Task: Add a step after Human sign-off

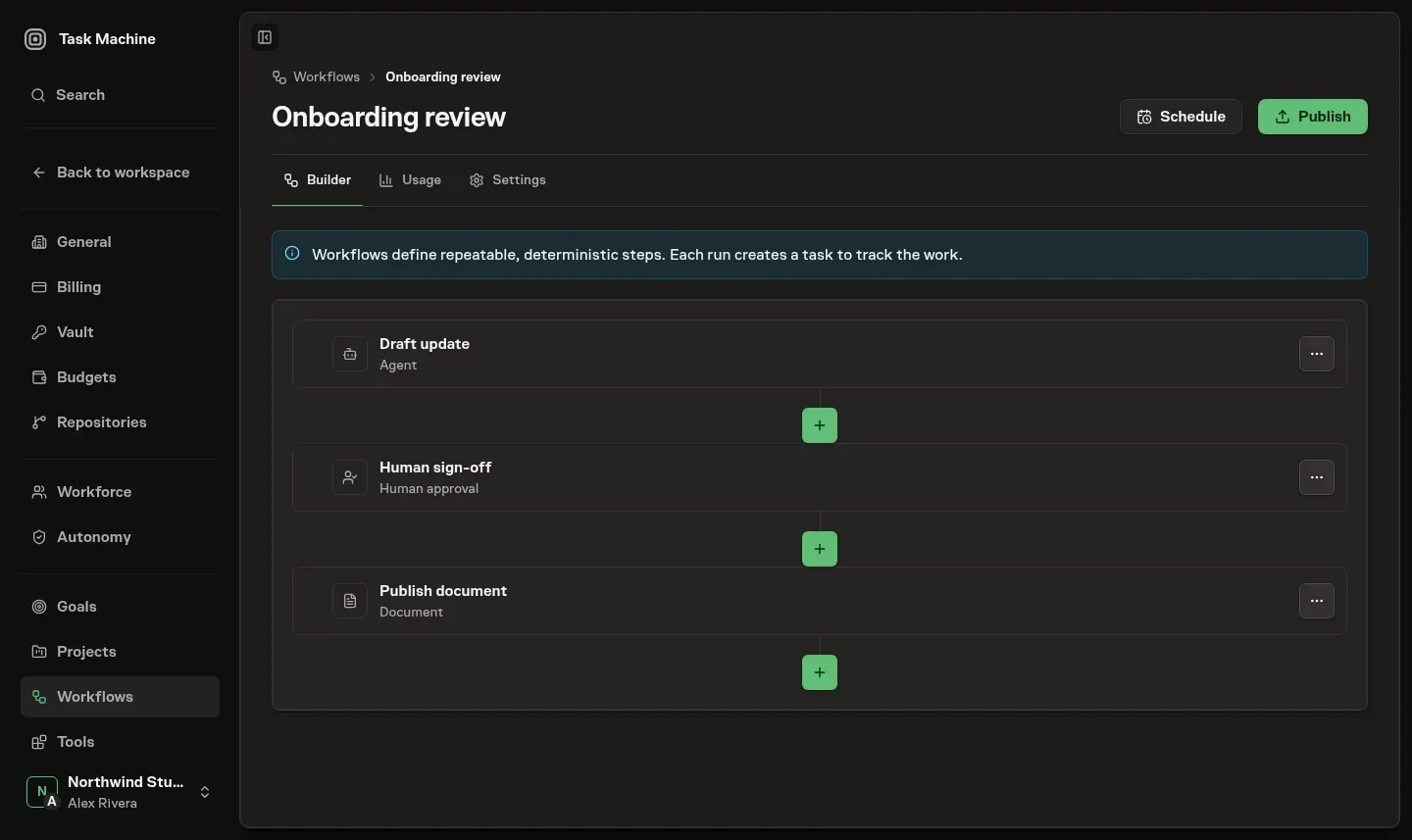Action: coord(820,549)
